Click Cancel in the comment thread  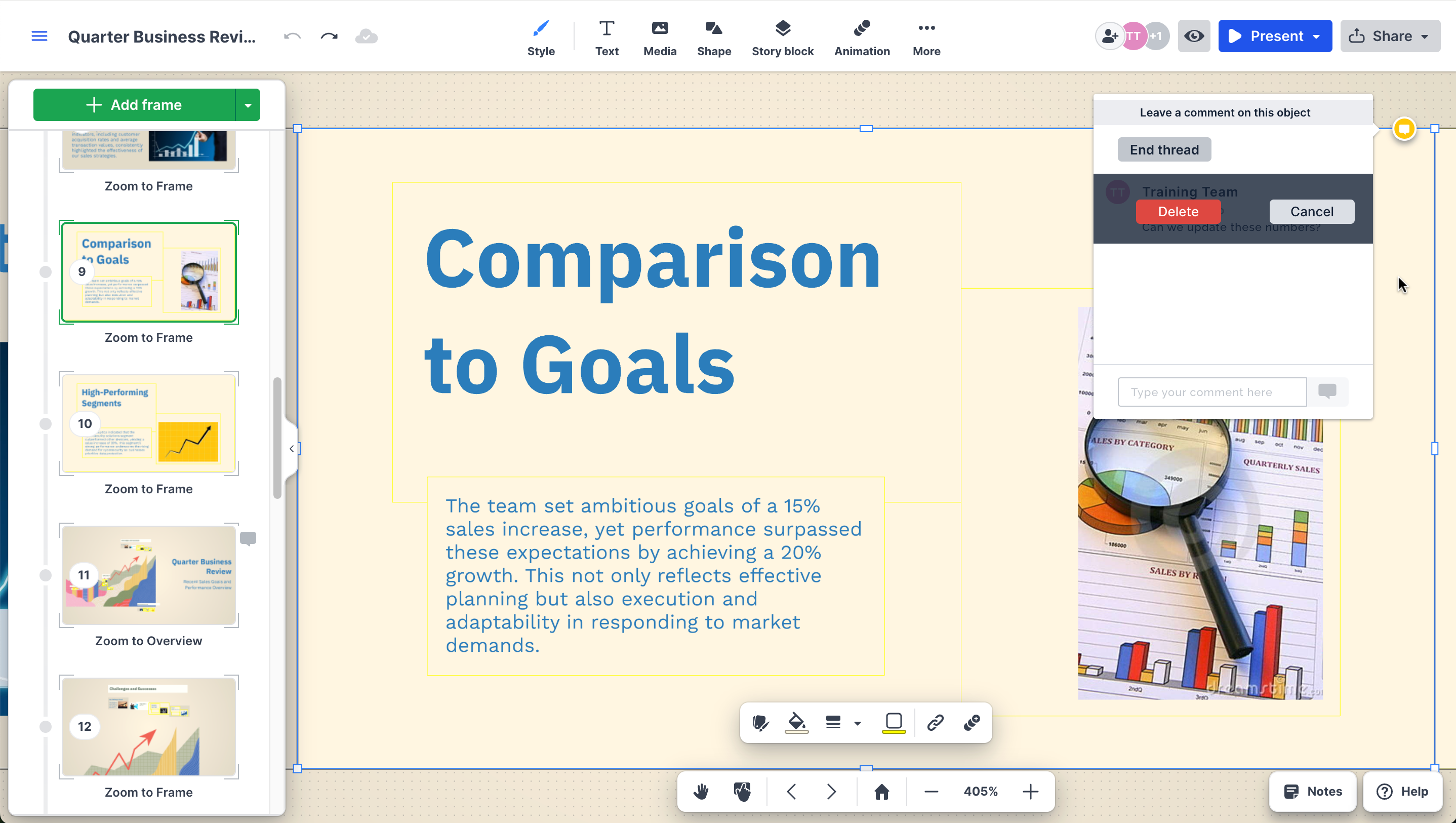point(1311,212)
